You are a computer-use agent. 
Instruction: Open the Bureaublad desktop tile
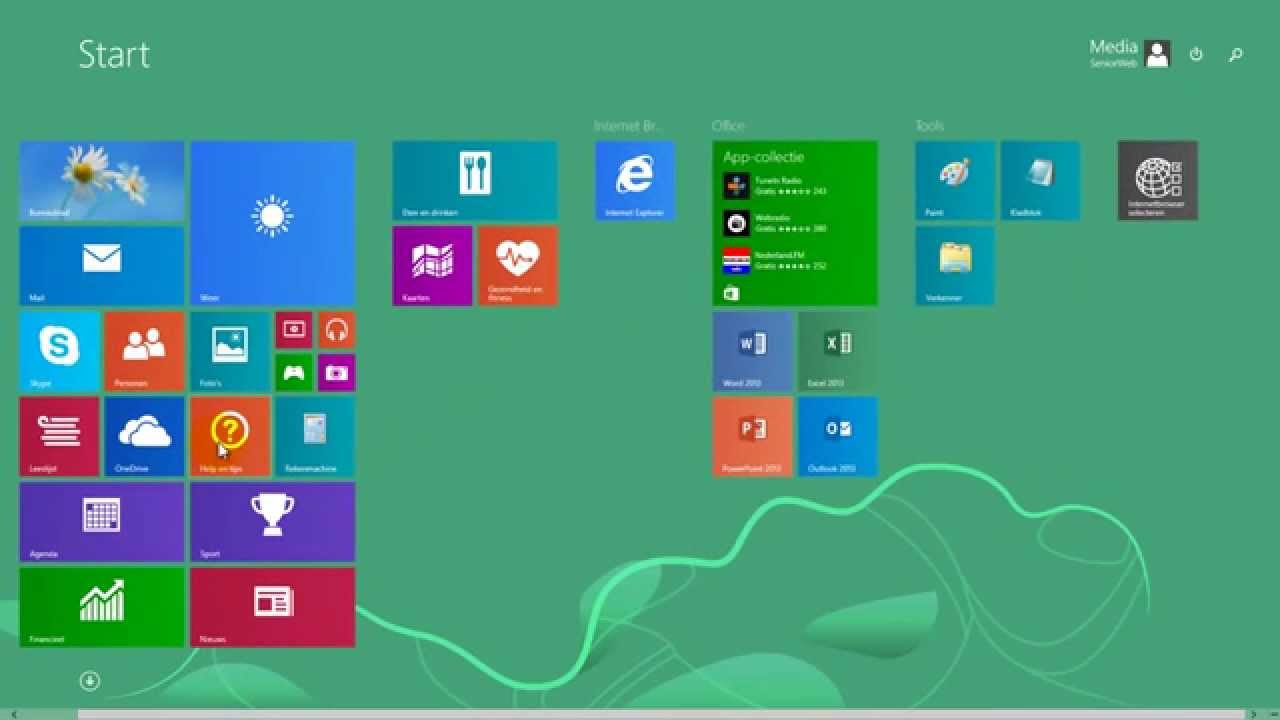[102, 181]
